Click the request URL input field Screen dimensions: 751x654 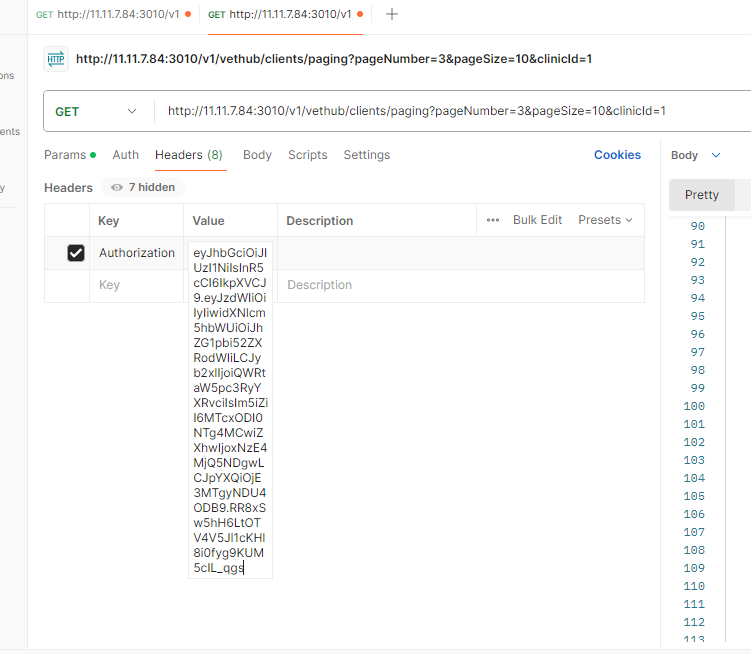(x=416, y=111)
